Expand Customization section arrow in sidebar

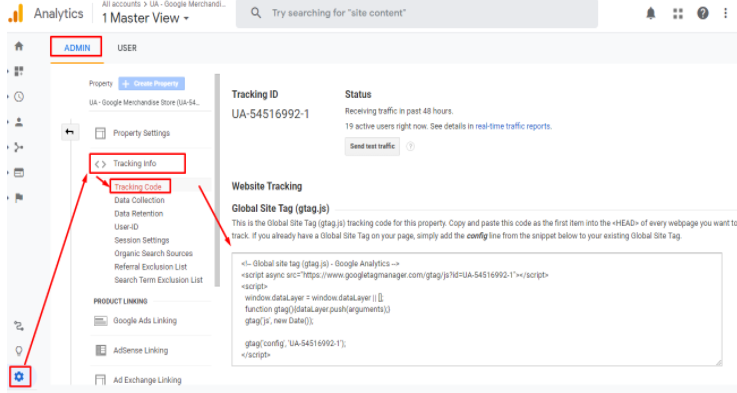[8, 71]
